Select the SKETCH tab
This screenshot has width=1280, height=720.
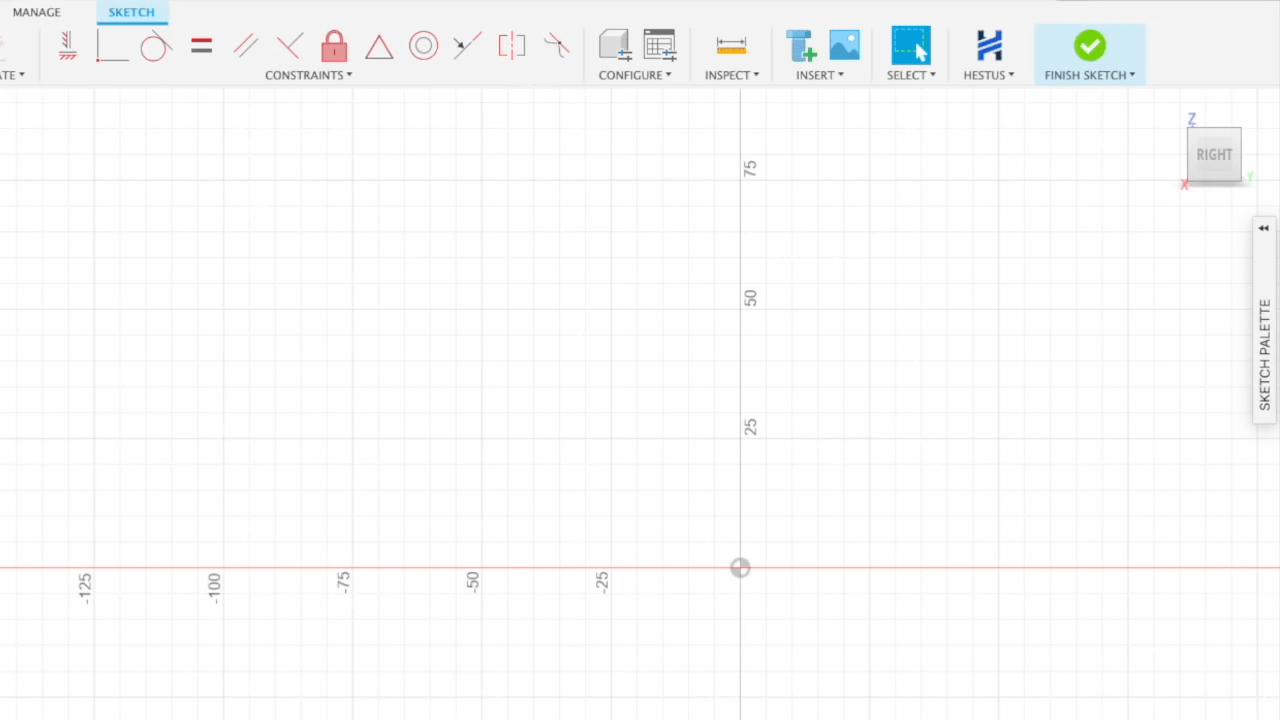[x=132, y=12]
